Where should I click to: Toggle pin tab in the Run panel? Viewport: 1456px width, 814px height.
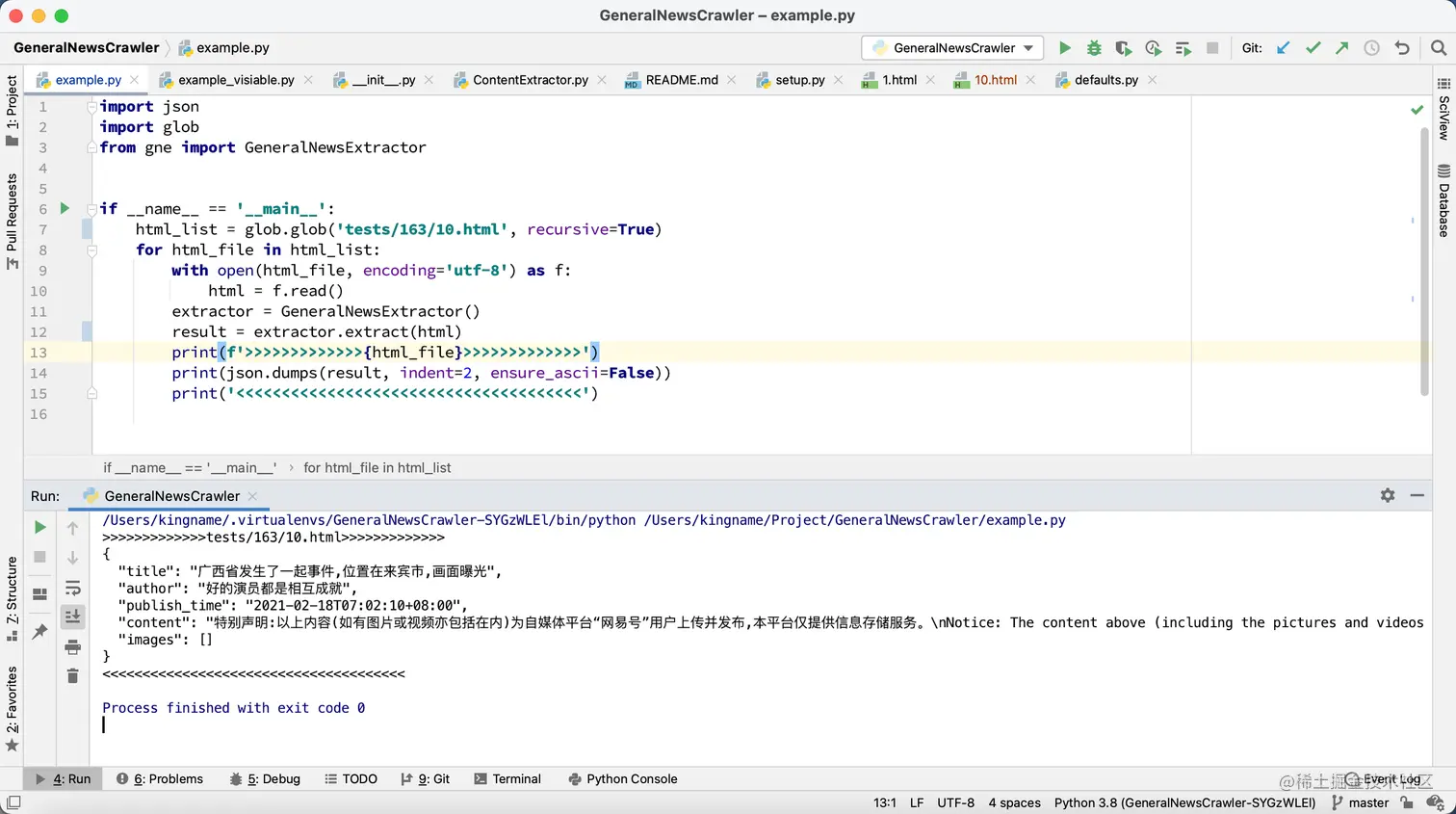pyautogui.click(x=40, y=631)
